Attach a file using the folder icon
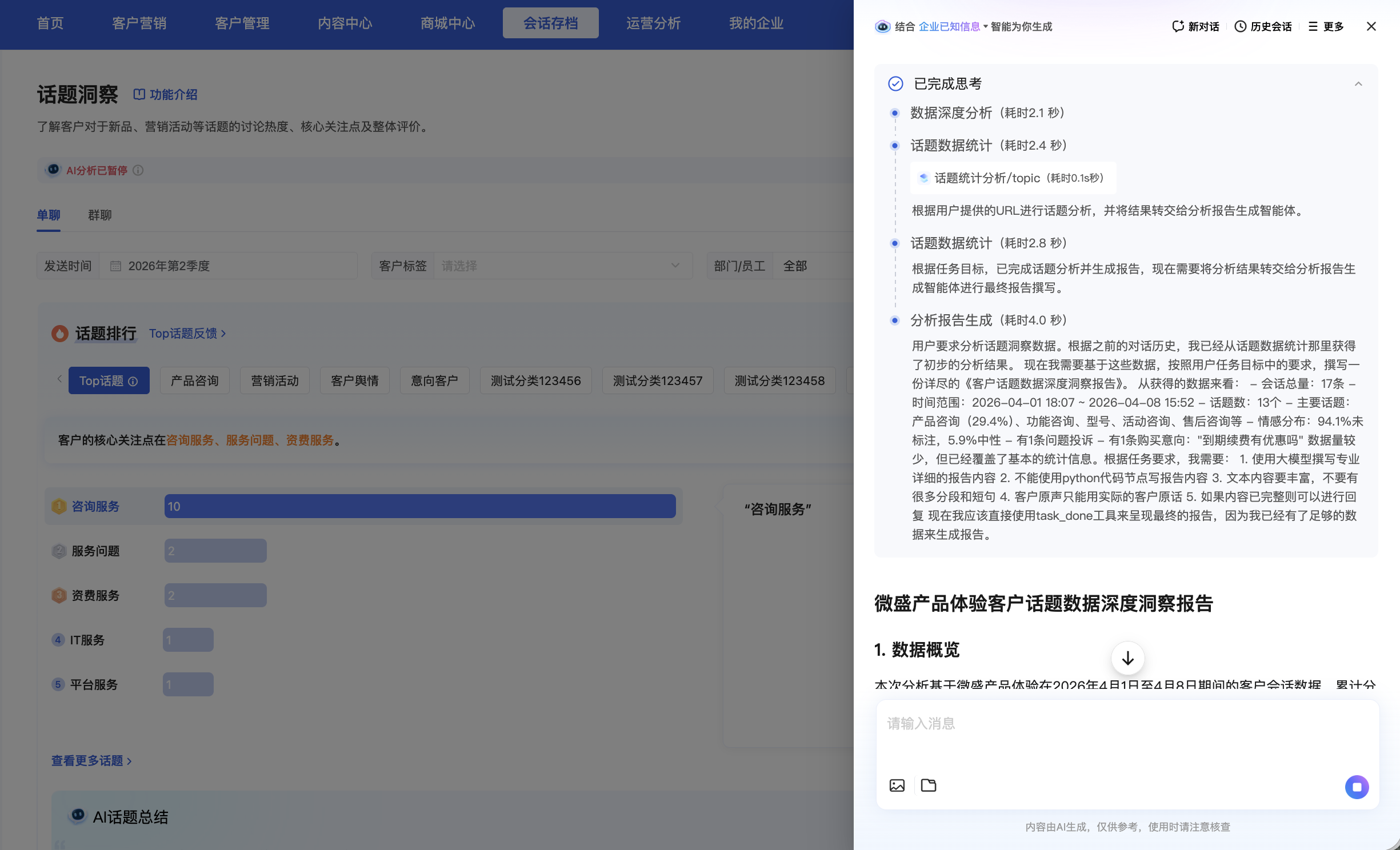 point(929,785)
